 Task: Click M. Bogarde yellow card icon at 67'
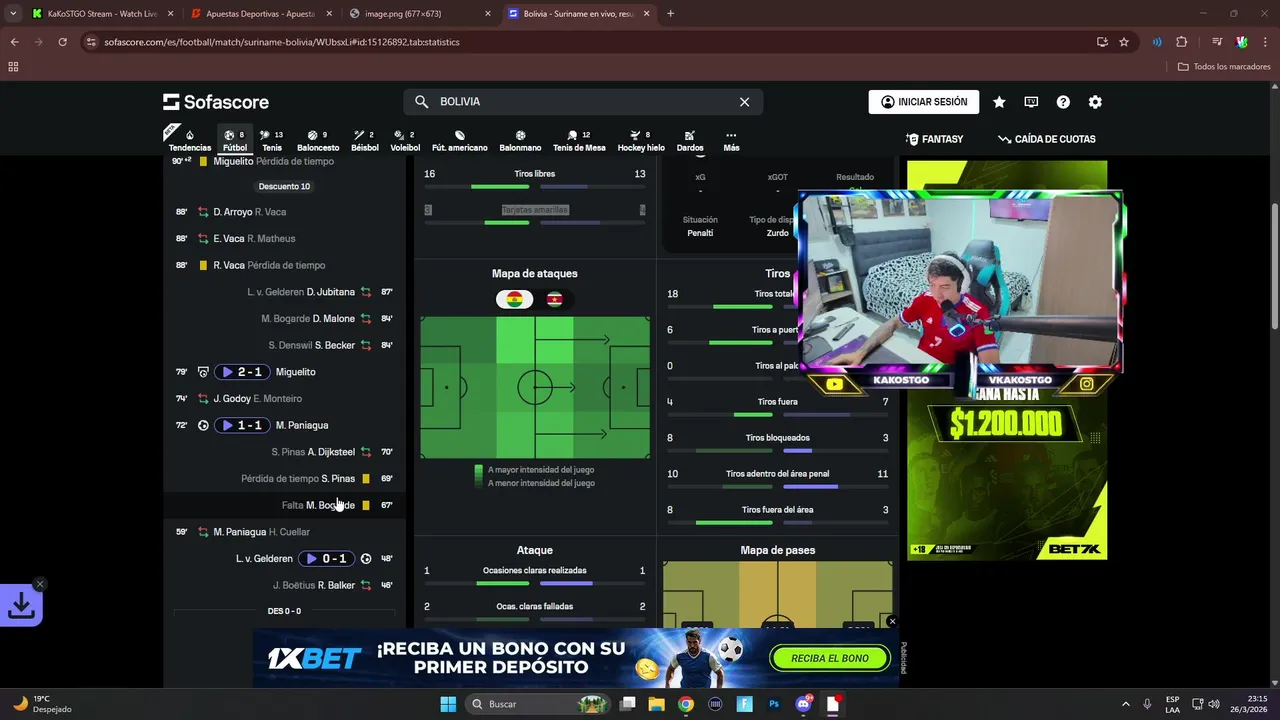click(x=366, y=505)
